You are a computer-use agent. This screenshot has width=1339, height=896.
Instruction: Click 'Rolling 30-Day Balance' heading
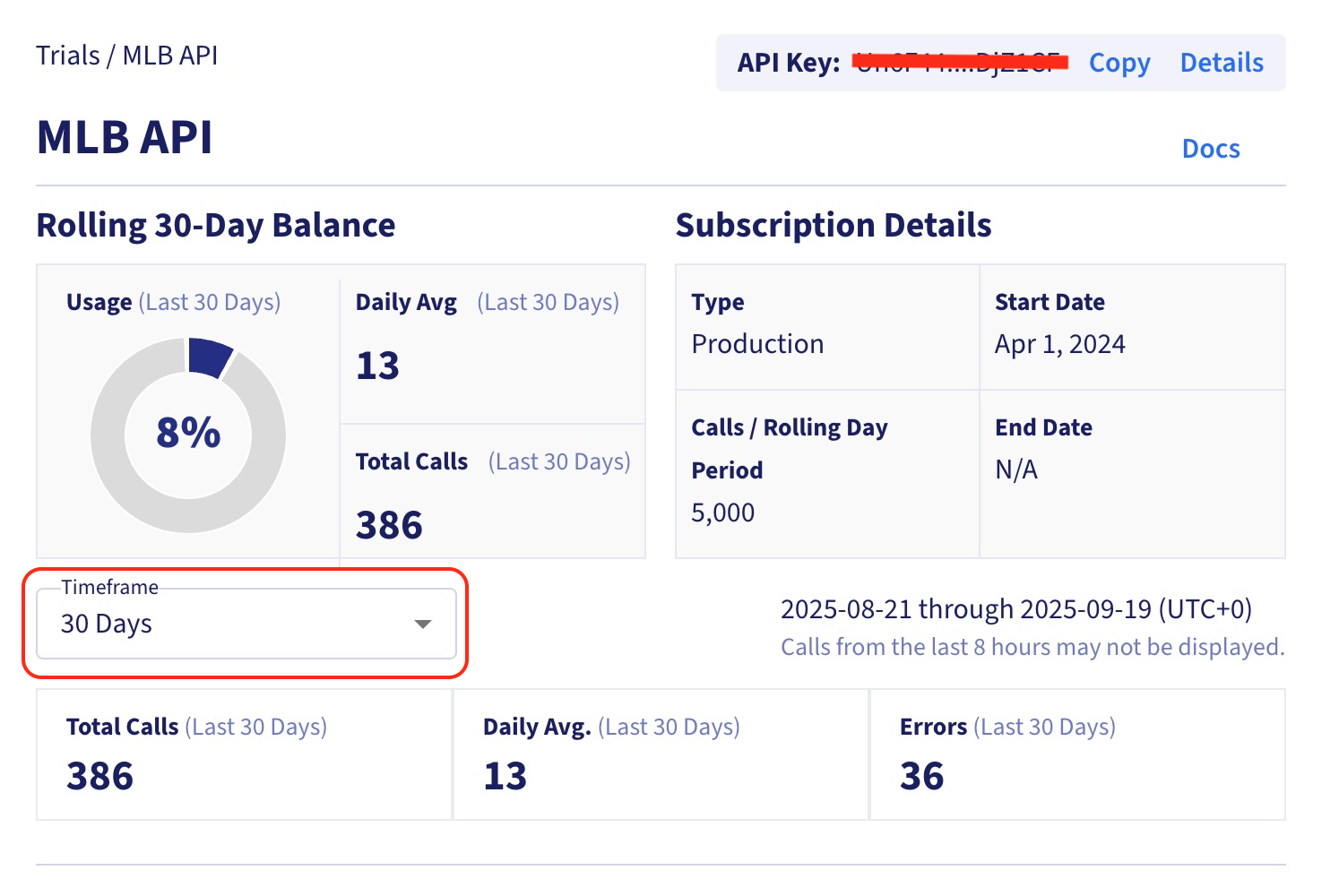[216, 225]
